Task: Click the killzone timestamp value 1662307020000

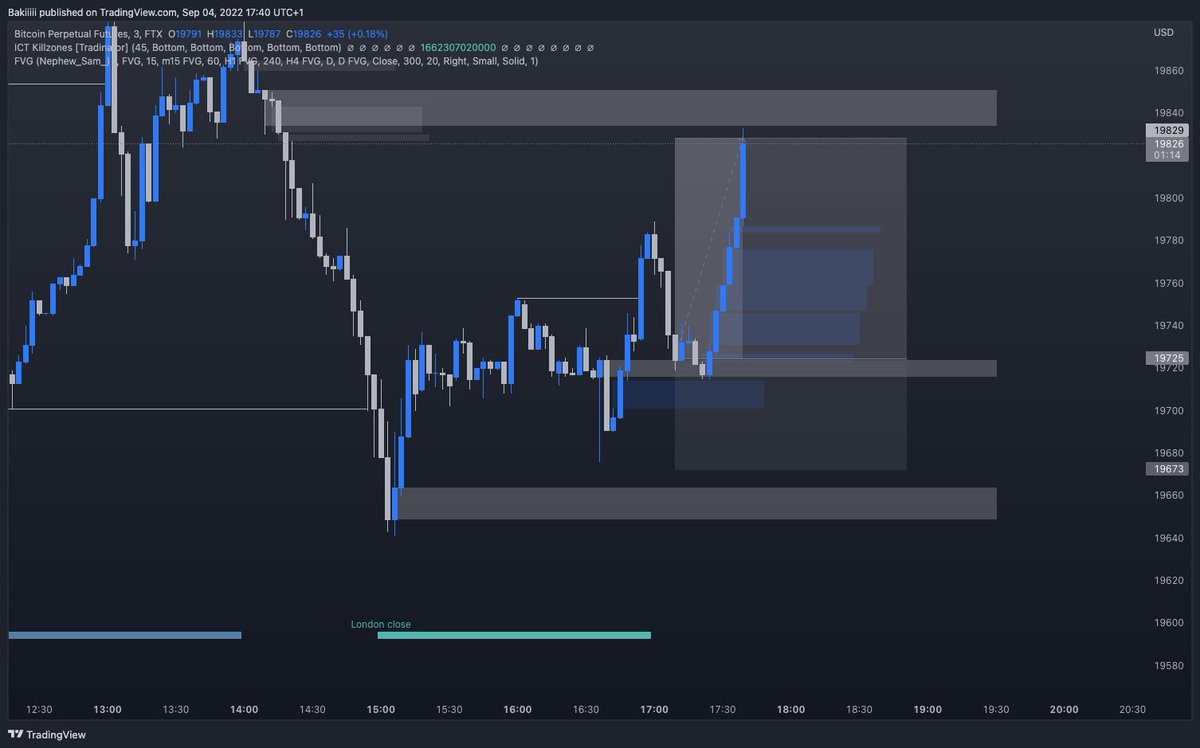Action: click(x=458, y=47)
